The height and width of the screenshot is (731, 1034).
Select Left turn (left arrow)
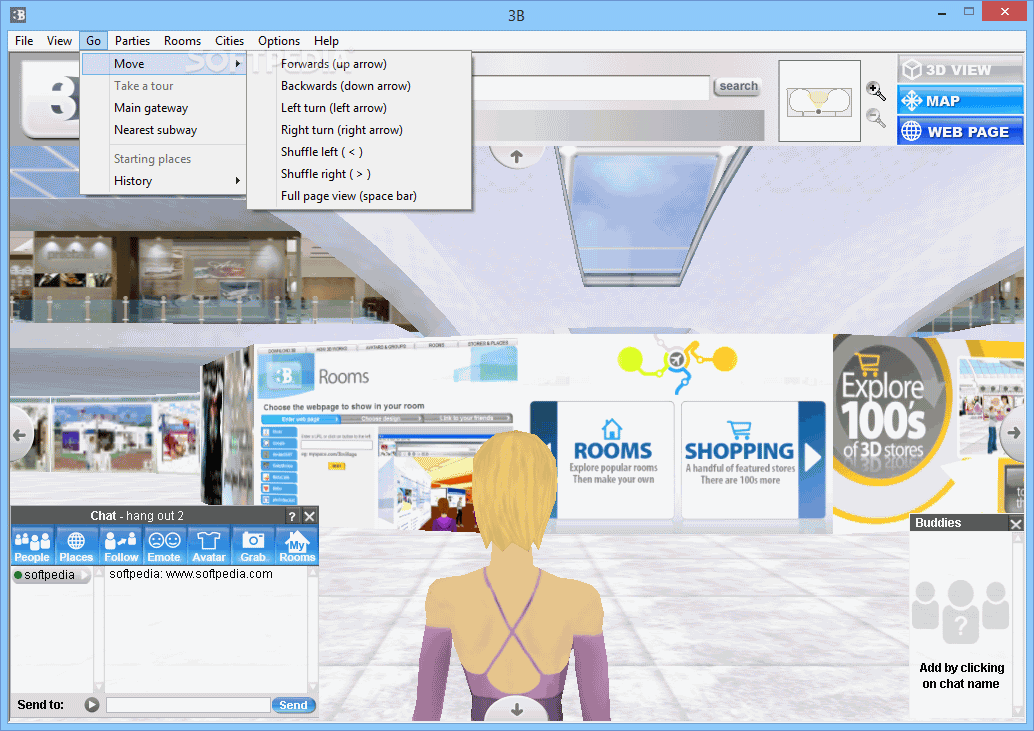359,108
